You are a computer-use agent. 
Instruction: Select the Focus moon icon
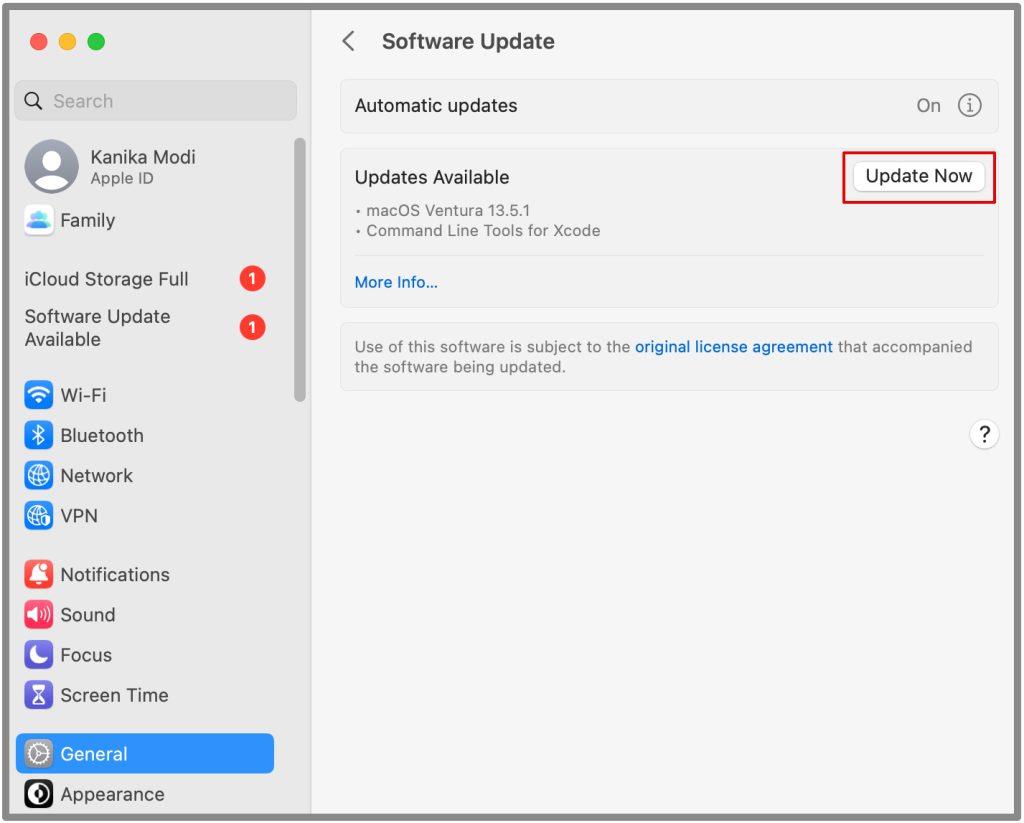click(39, 654)
